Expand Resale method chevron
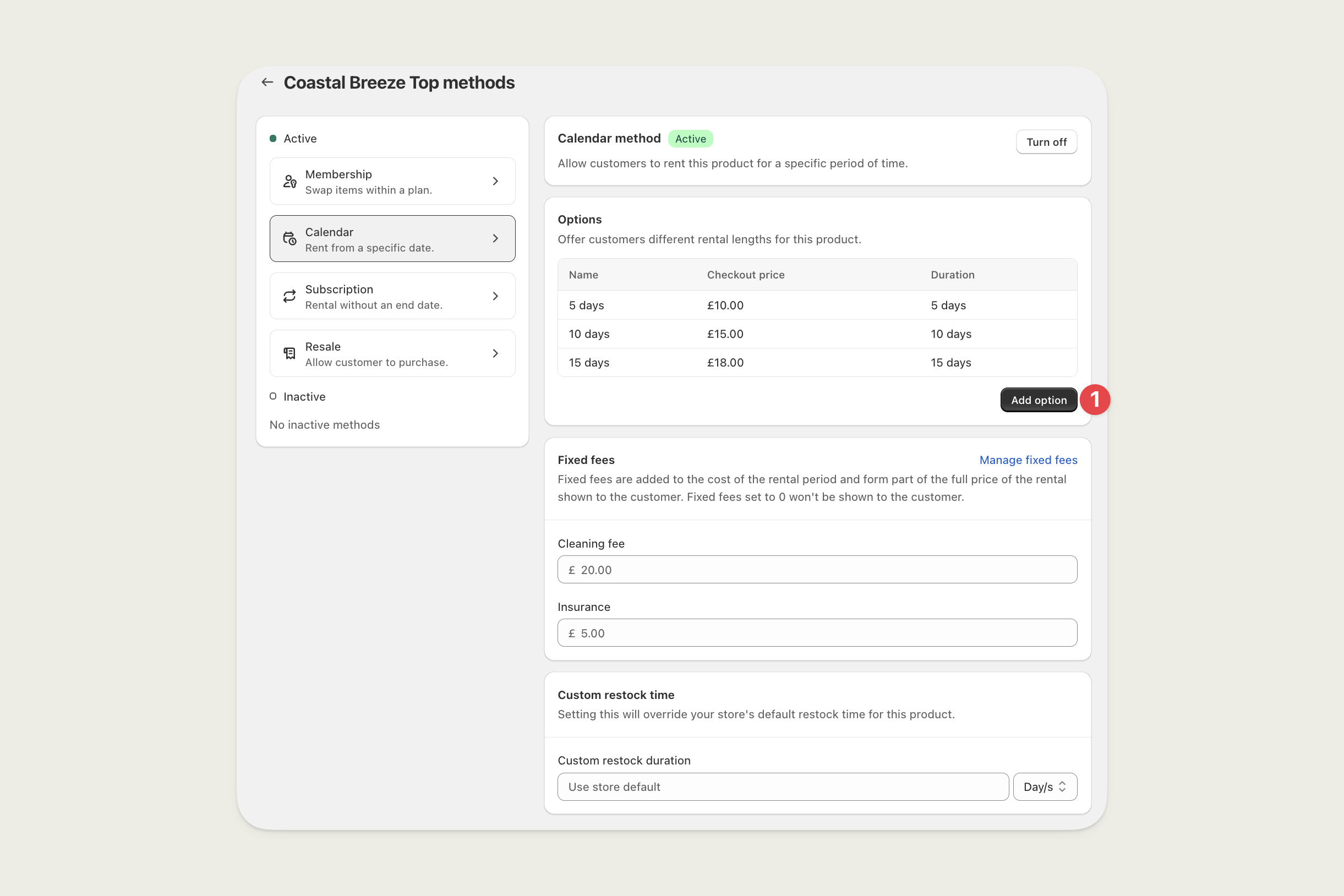 click(495, 354)
